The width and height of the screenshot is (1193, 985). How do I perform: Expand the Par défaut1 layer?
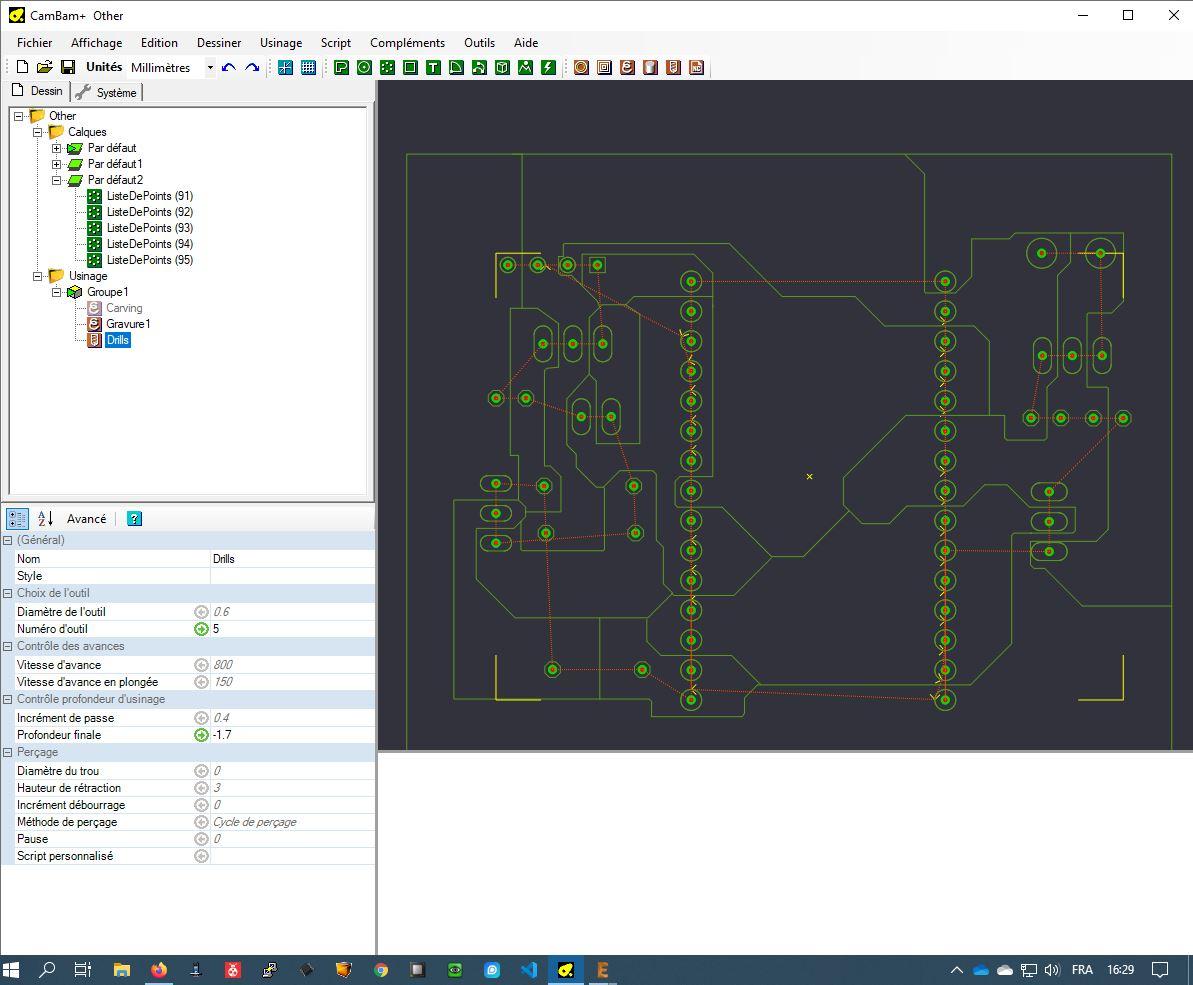(57, 164)
